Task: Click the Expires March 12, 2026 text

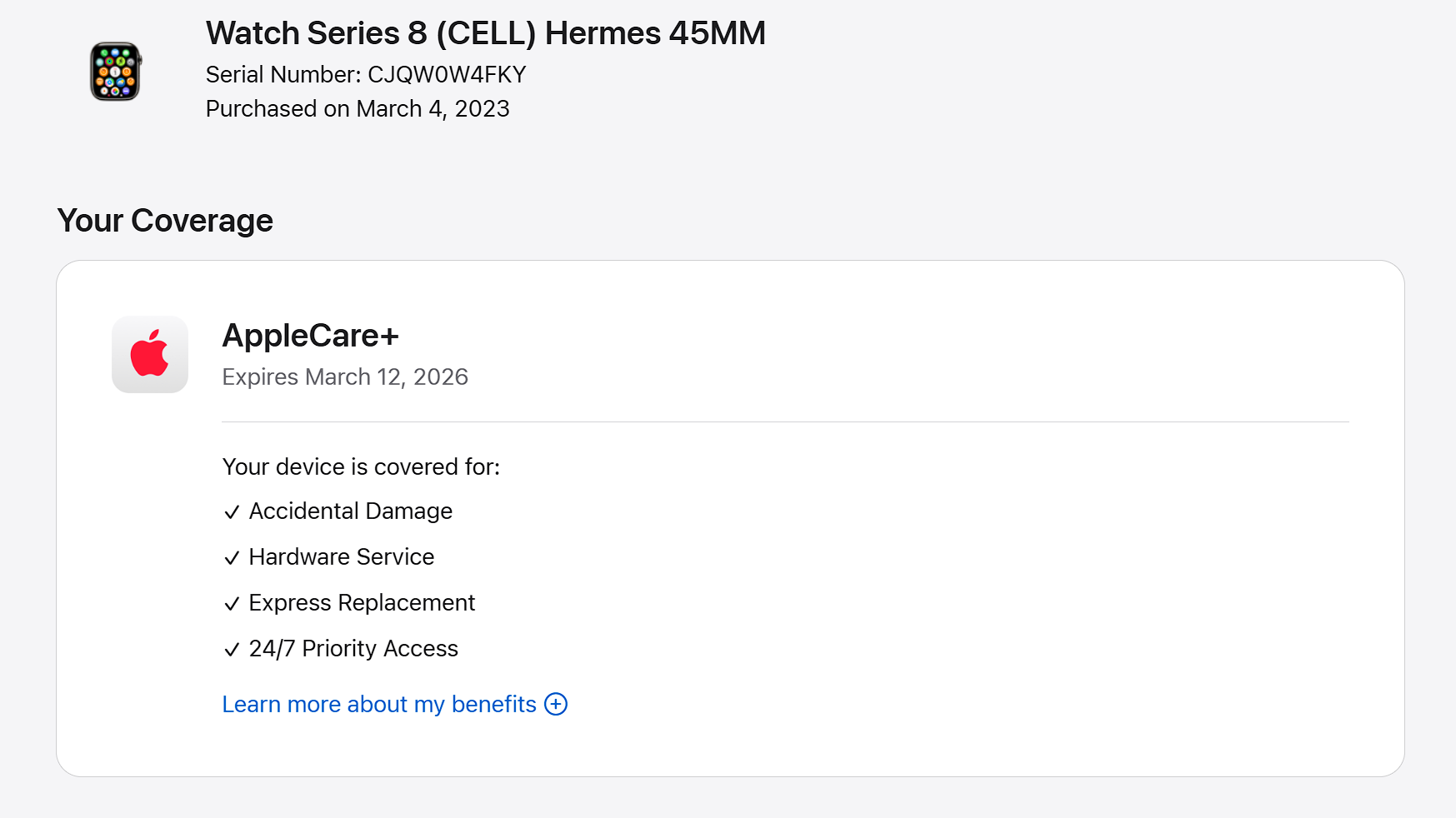Action: [345, 377]
